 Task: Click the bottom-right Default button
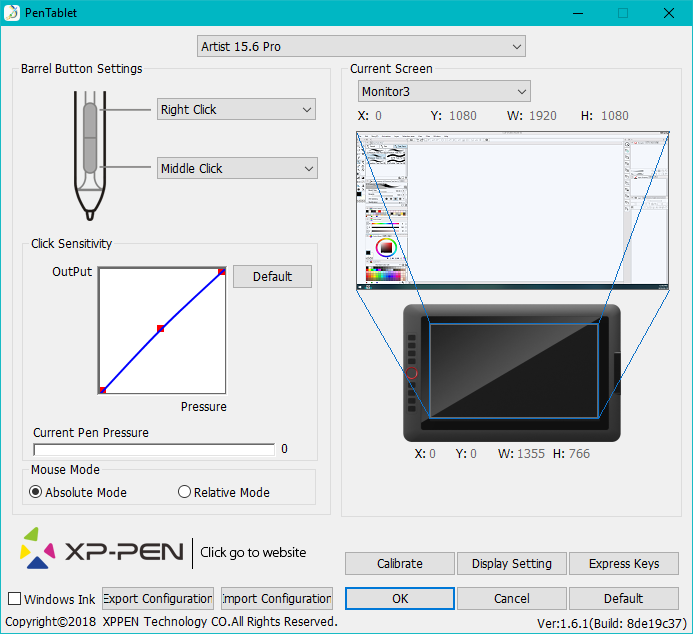pyautogui.click(x=624, y=599)
